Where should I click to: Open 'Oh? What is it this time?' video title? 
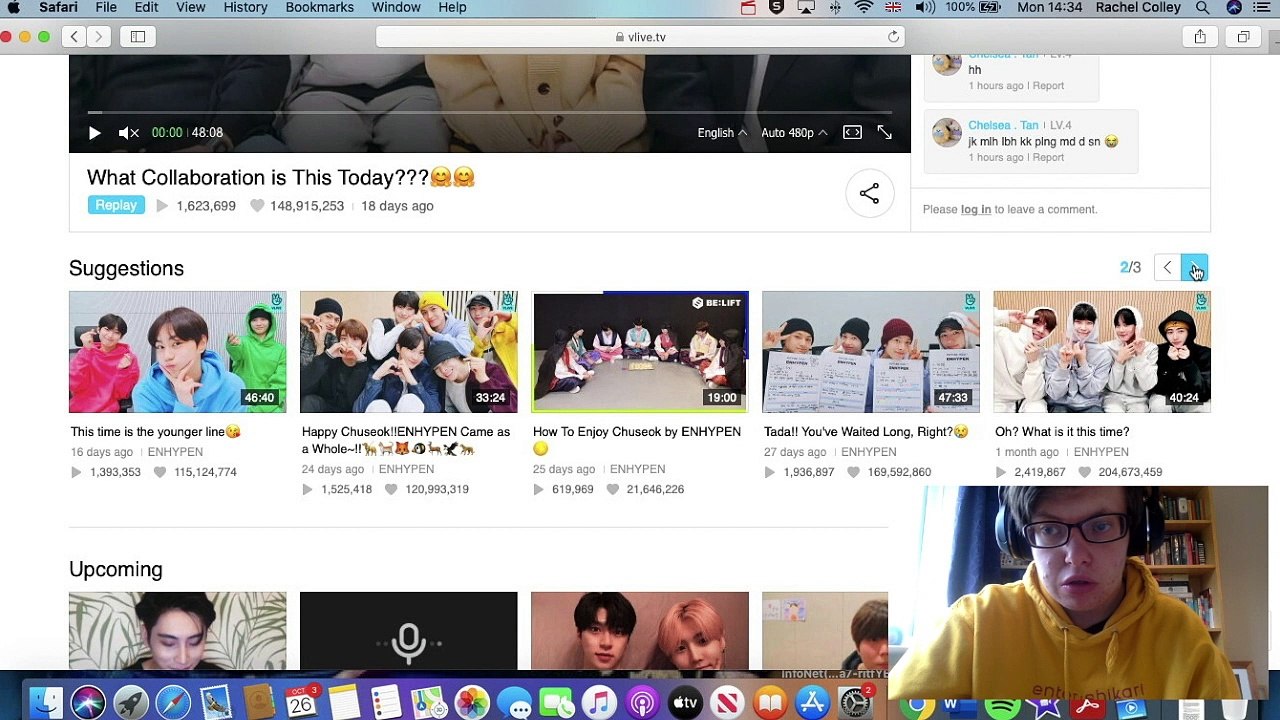[1062, 432]
